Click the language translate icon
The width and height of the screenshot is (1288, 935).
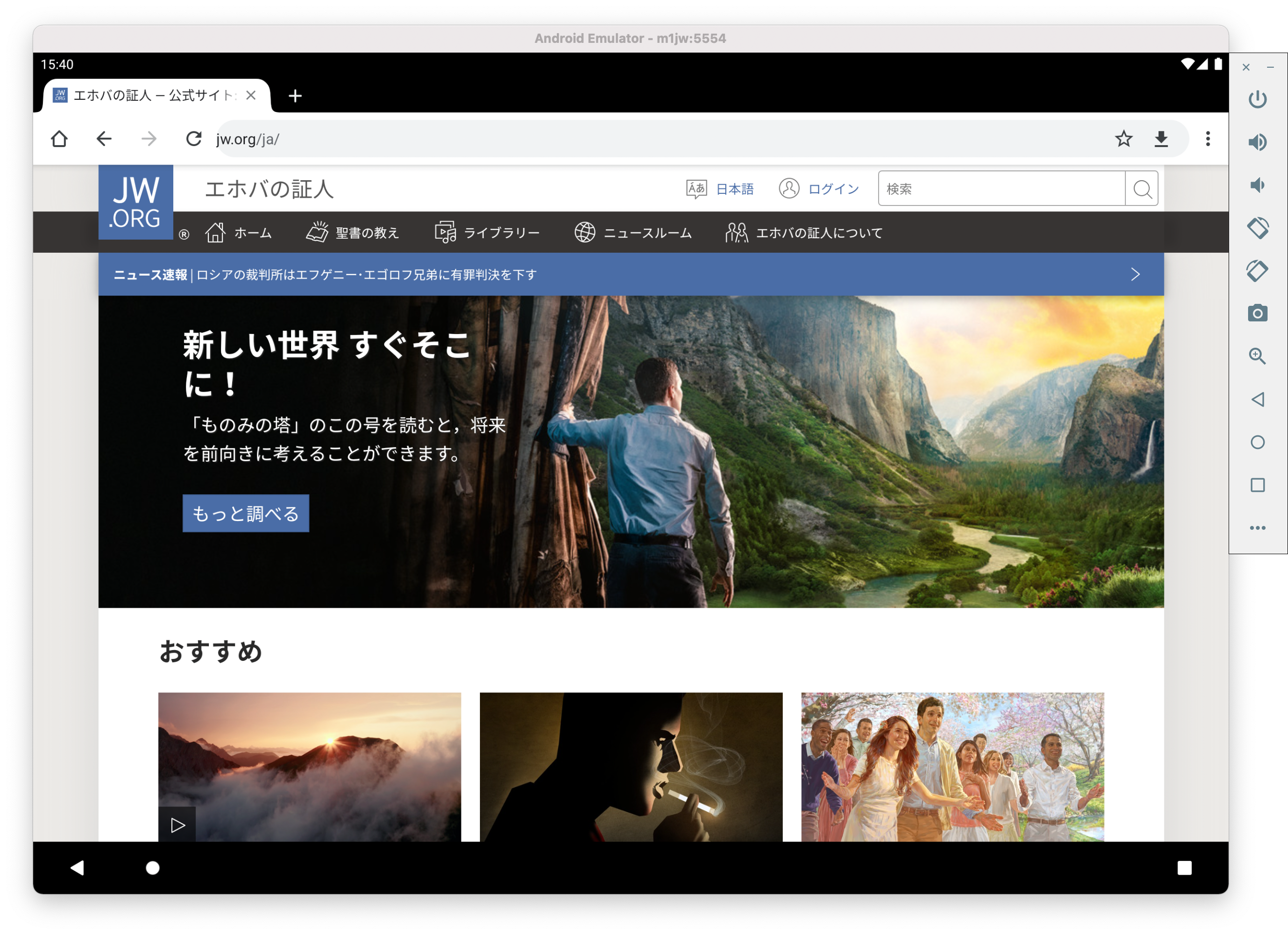[696, 188]
